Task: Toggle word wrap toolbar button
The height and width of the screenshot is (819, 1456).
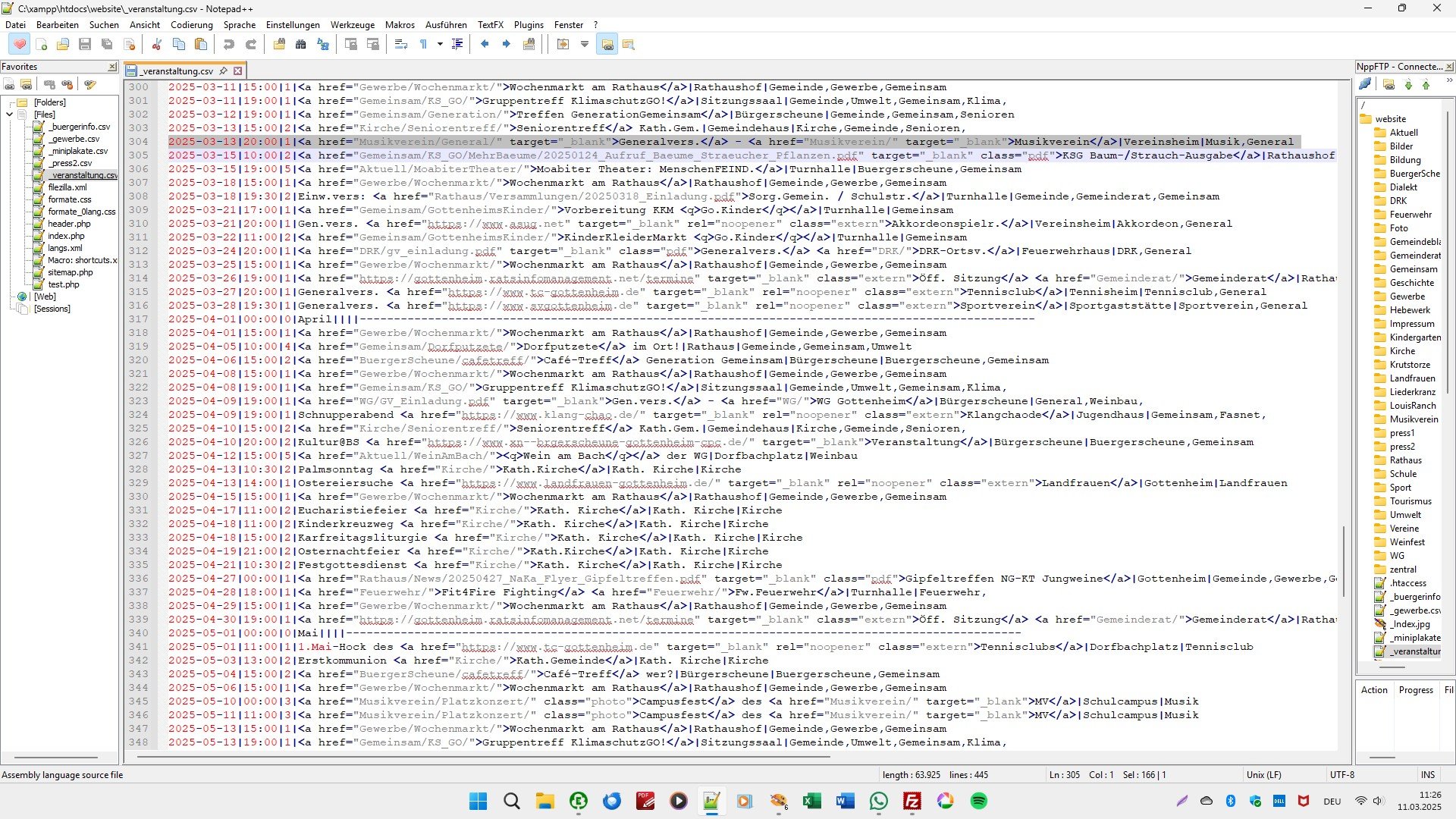Action: (x=401, y=45)
